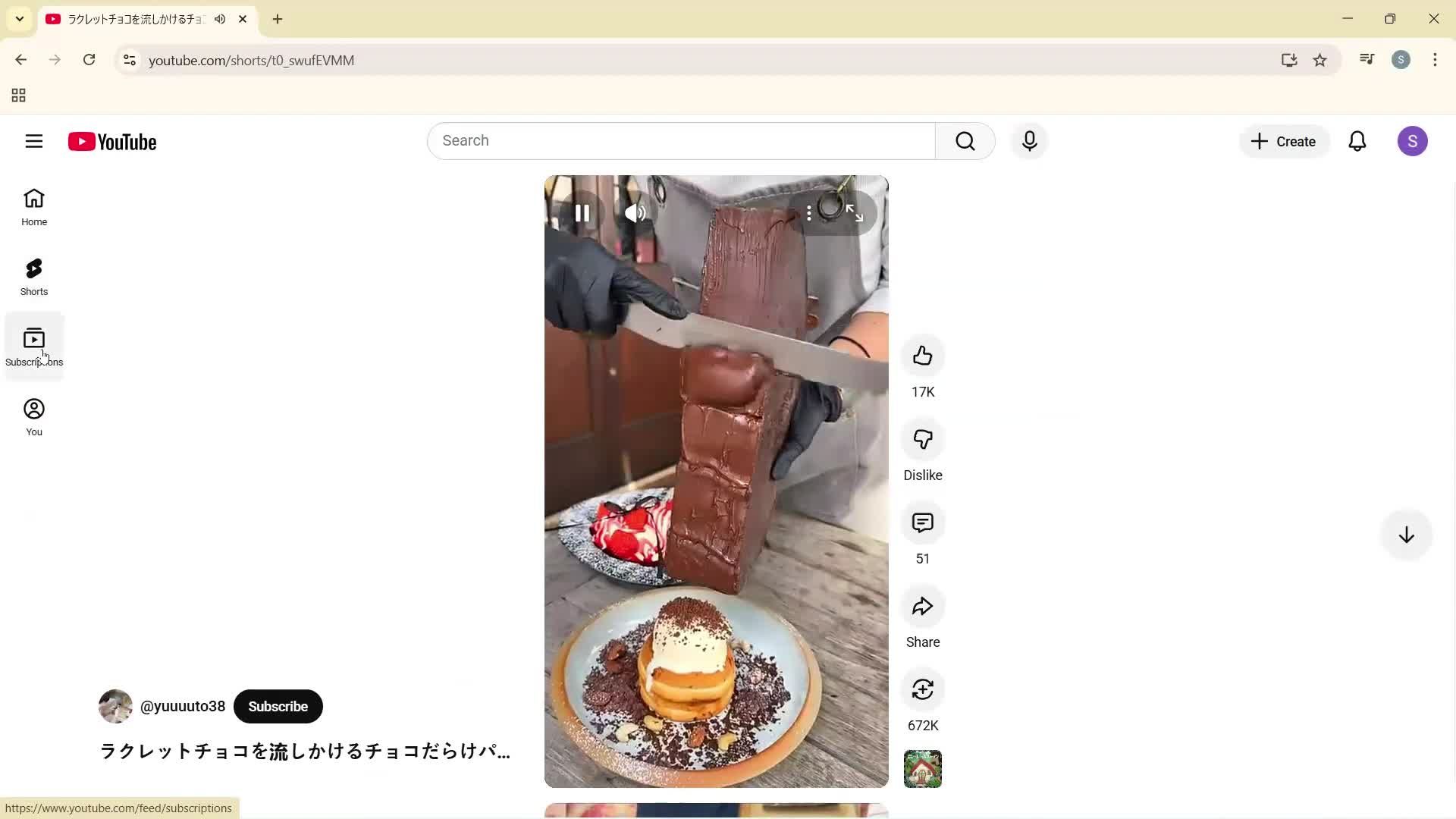Visit the @yuuuuto38 channel

[x=181, y=706]
